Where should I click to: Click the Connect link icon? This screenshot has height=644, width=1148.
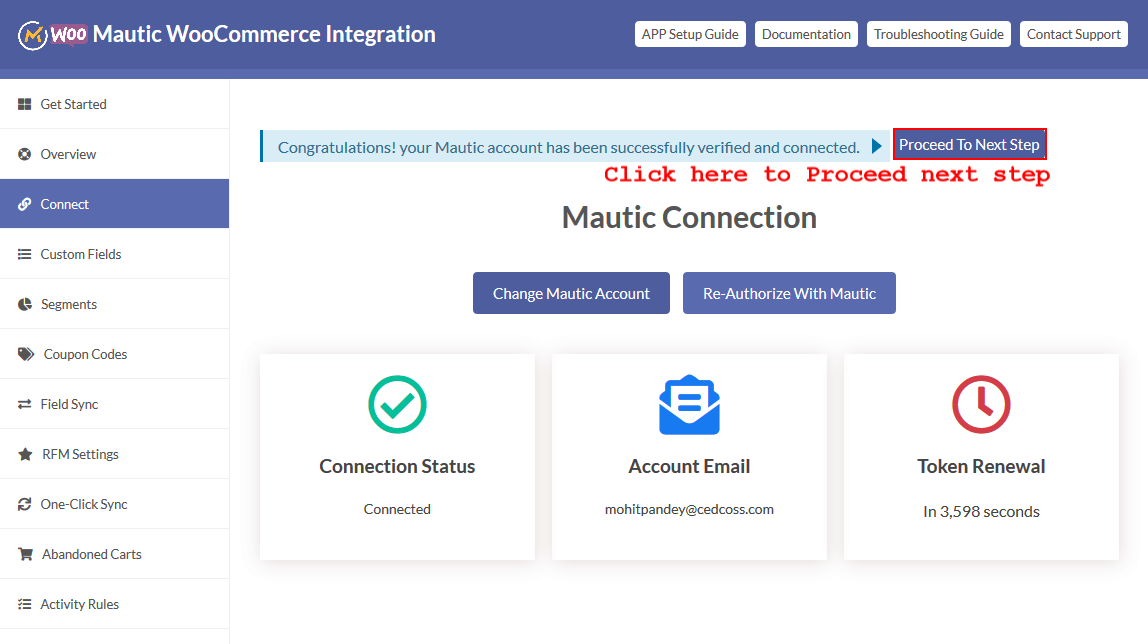24,204
